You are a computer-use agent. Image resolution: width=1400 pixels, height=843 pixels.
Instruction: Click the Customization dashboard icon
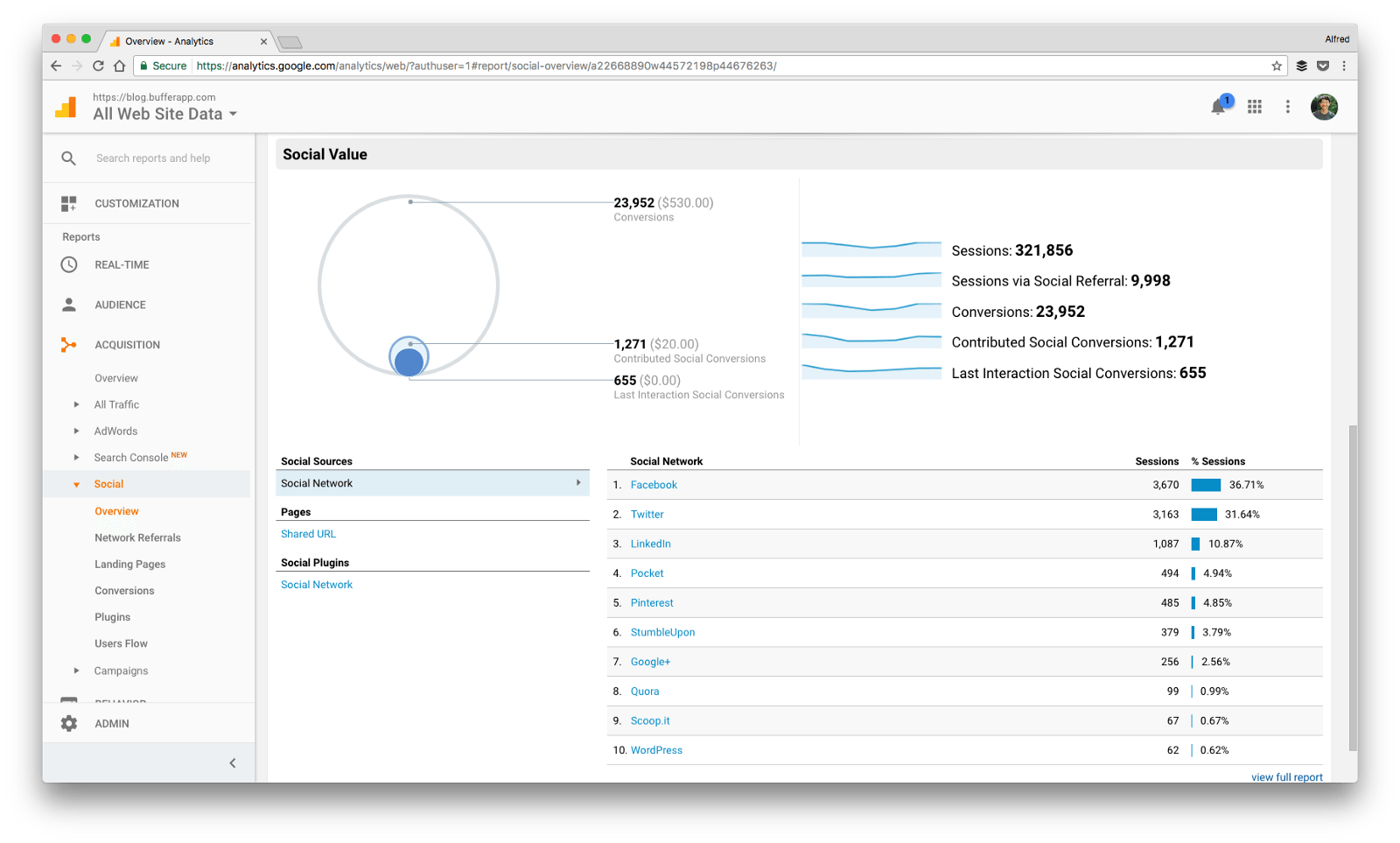click(69, 204)
